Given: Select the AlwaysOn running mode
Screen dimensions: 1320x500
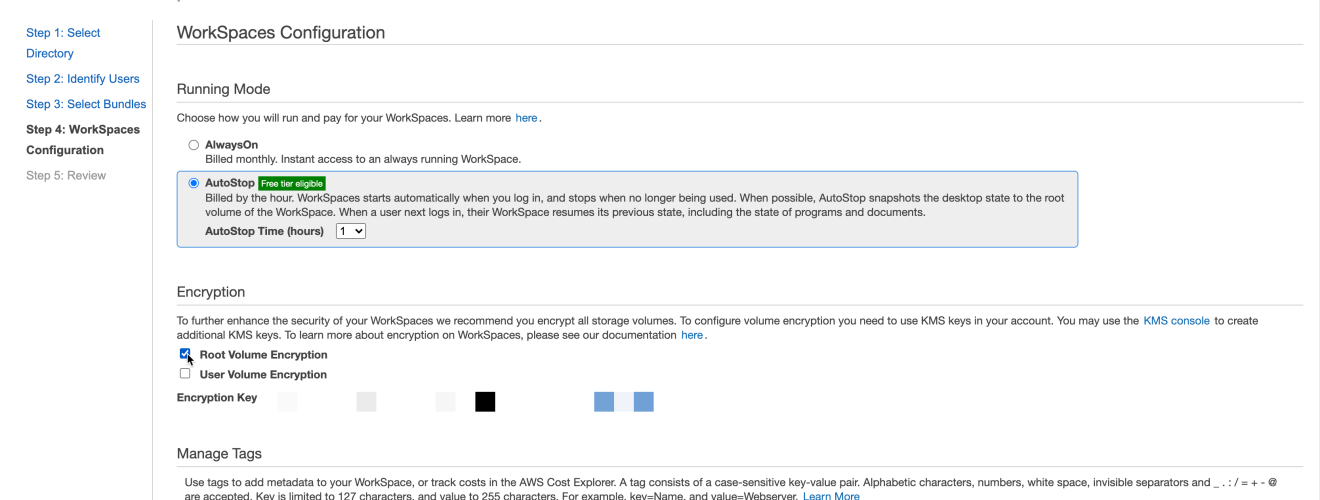Looking at the screenshot, I should coord(194,145).
